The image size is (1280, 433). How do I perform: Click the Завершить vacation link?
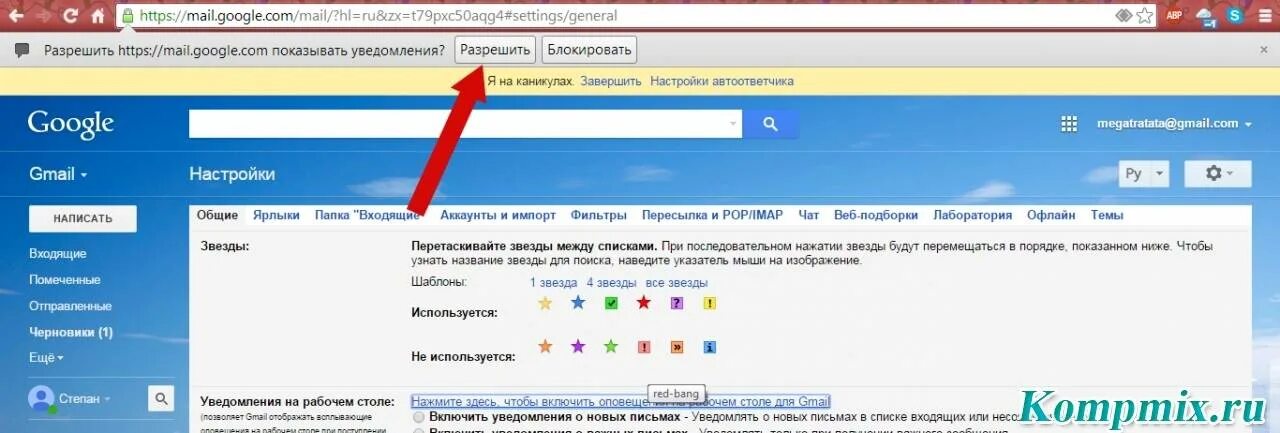point(610,81)
